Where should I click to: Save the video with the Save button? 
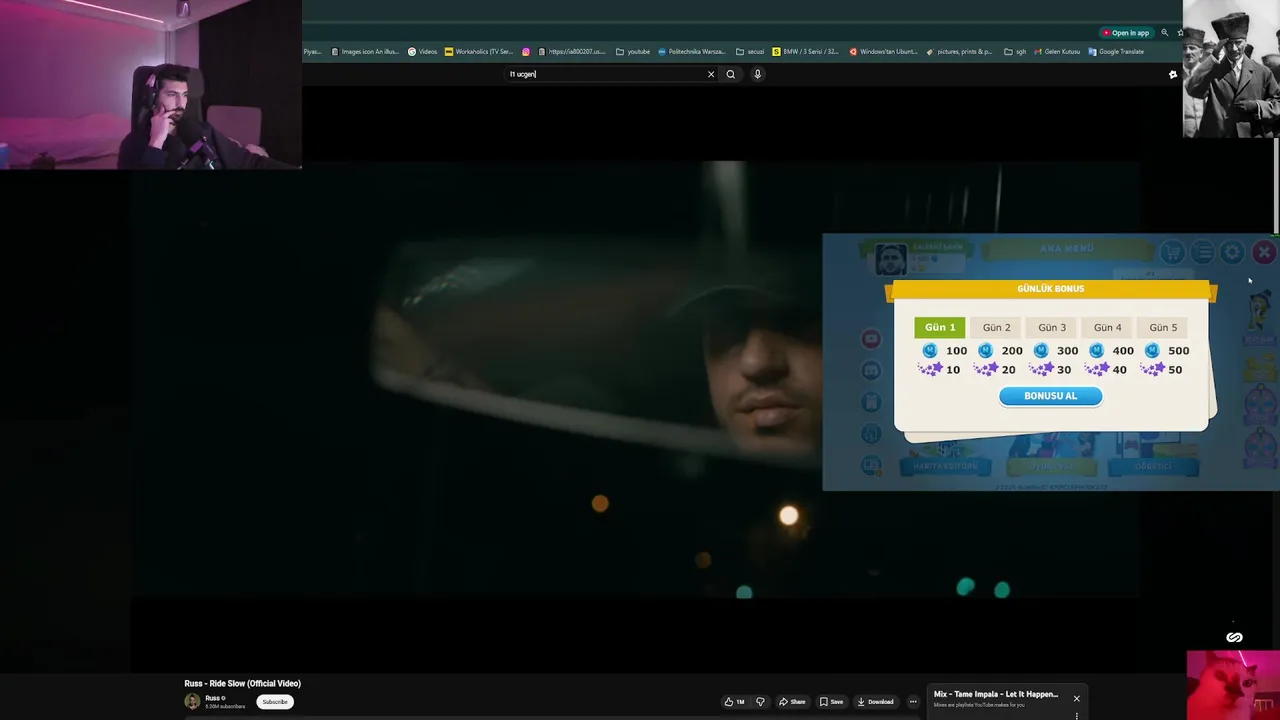pyautogui.click(x=831, y=702)
